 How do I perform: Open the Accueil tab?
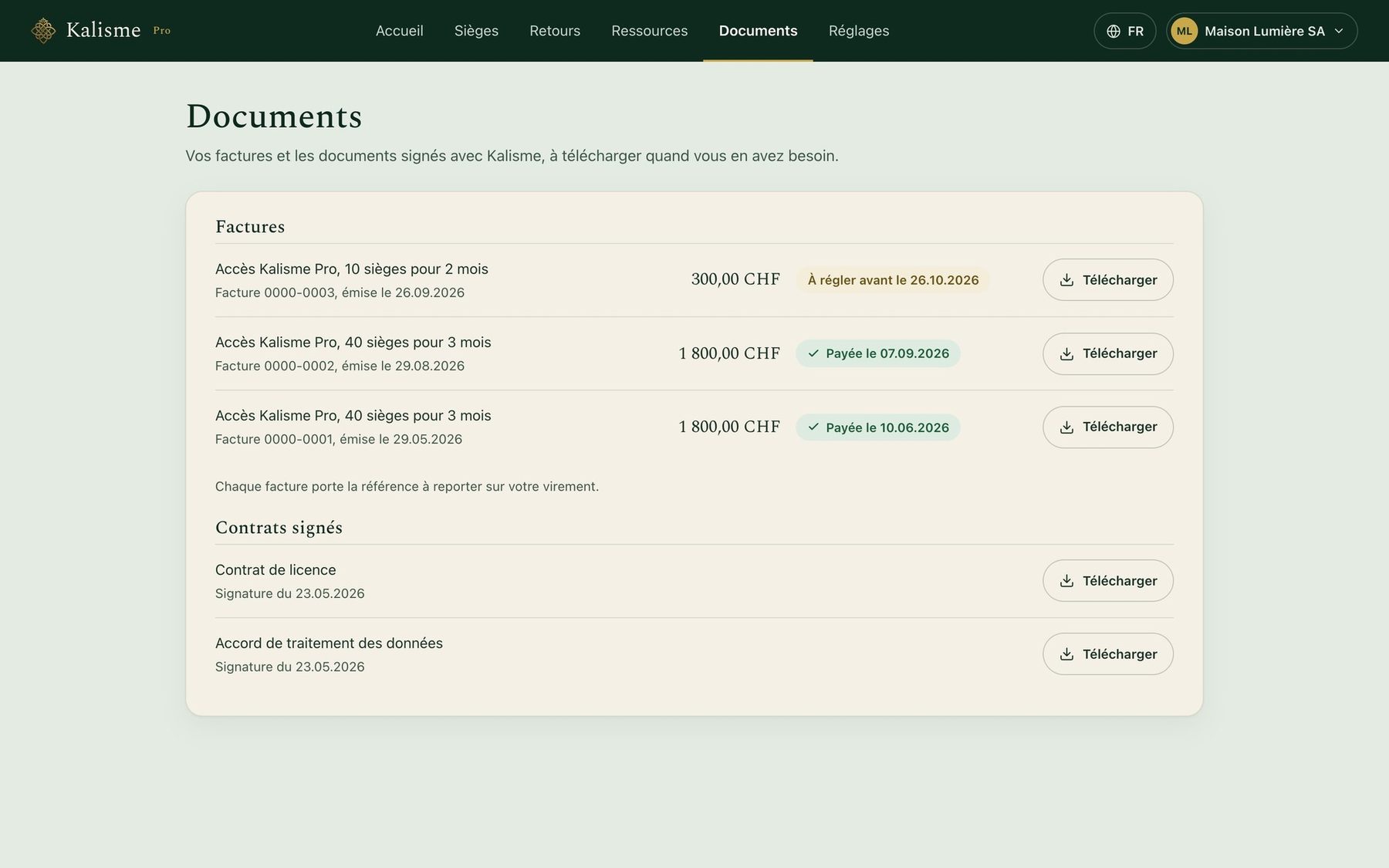400,31
